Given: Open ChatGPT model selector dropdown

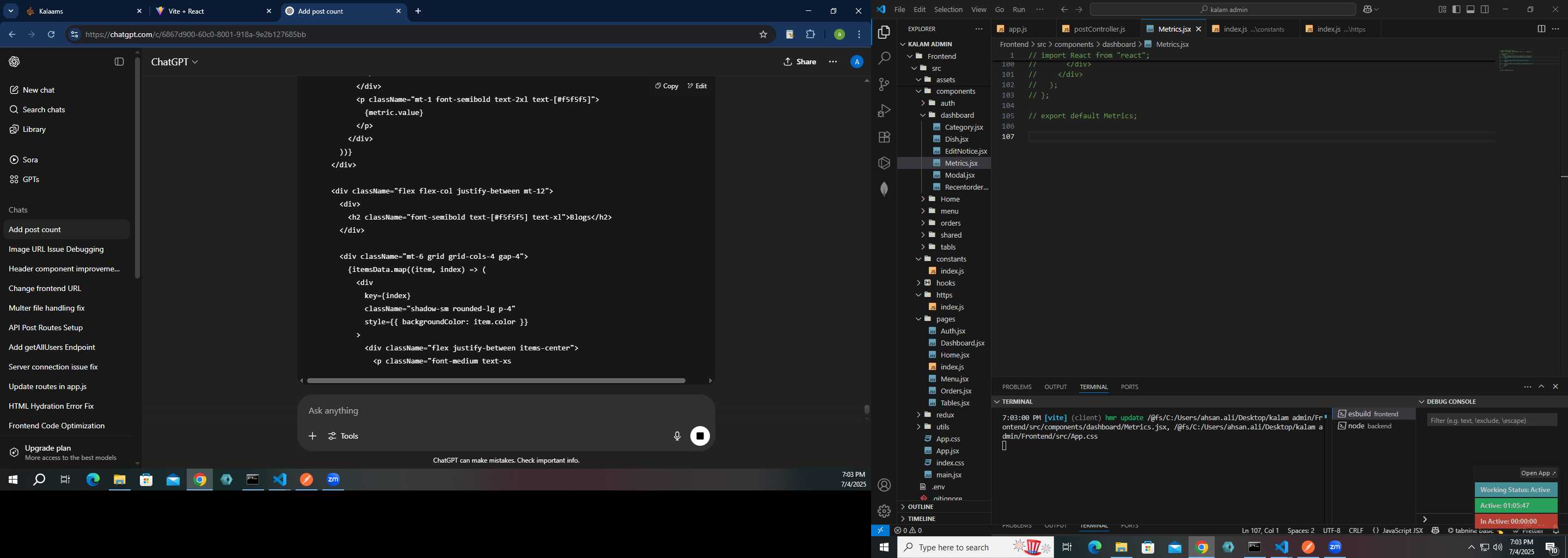Looking at the screenshot, I should click(174, 62).
